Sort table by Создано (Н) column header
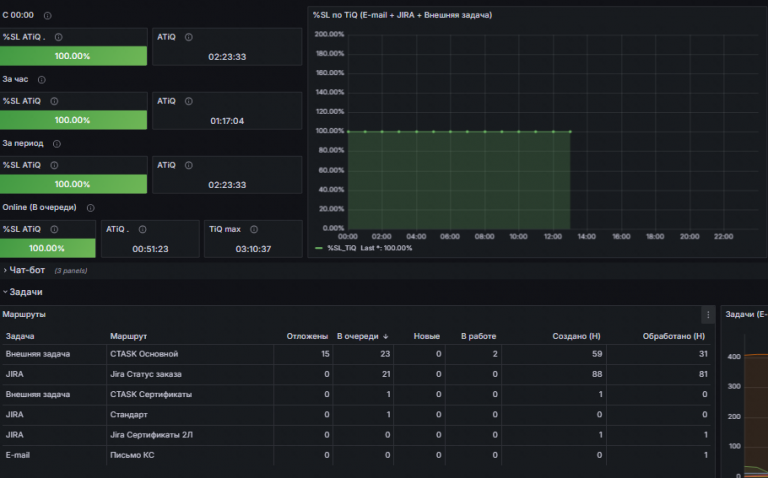The height and width of the screenshot is (478, 768). point(576,336)
